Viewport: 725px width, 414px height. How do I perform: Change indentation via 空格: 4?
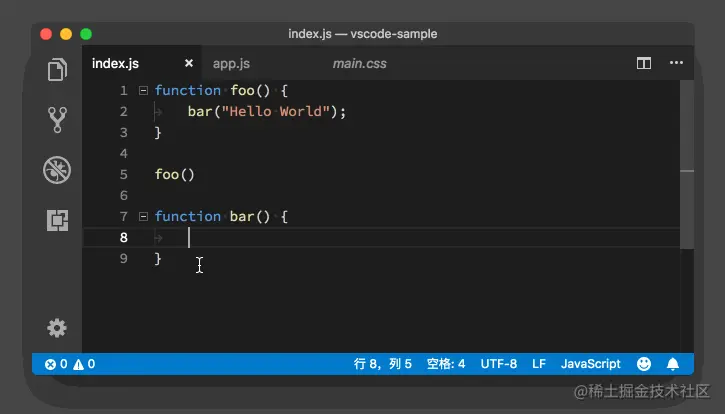coord(446,364)
